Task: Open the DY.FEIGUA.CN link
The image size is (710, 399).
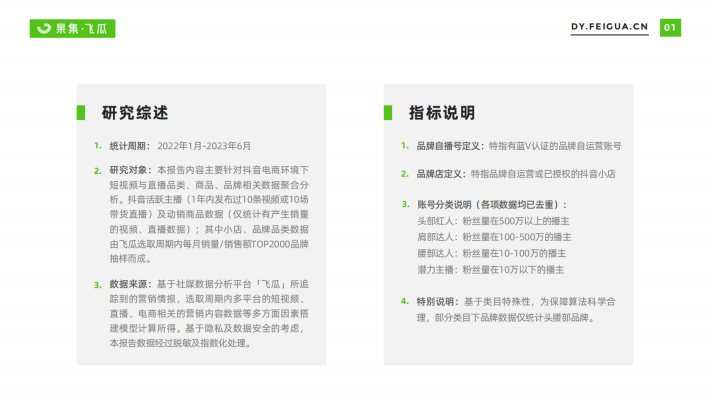Action: (609, 27)
